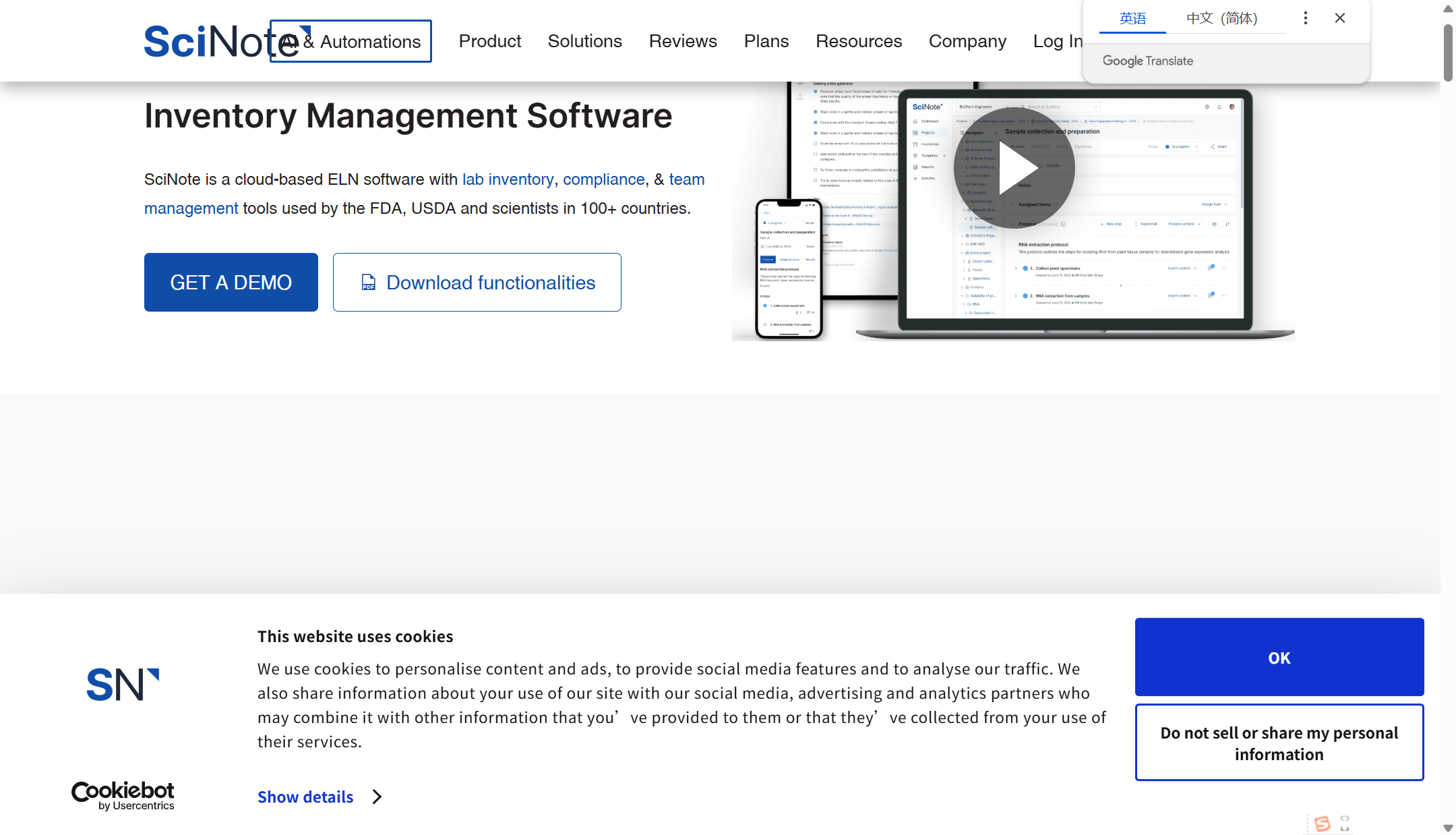Select the 英语 translation tab
Screen dimensions: 1456x835
click(x=1132, y=18)
